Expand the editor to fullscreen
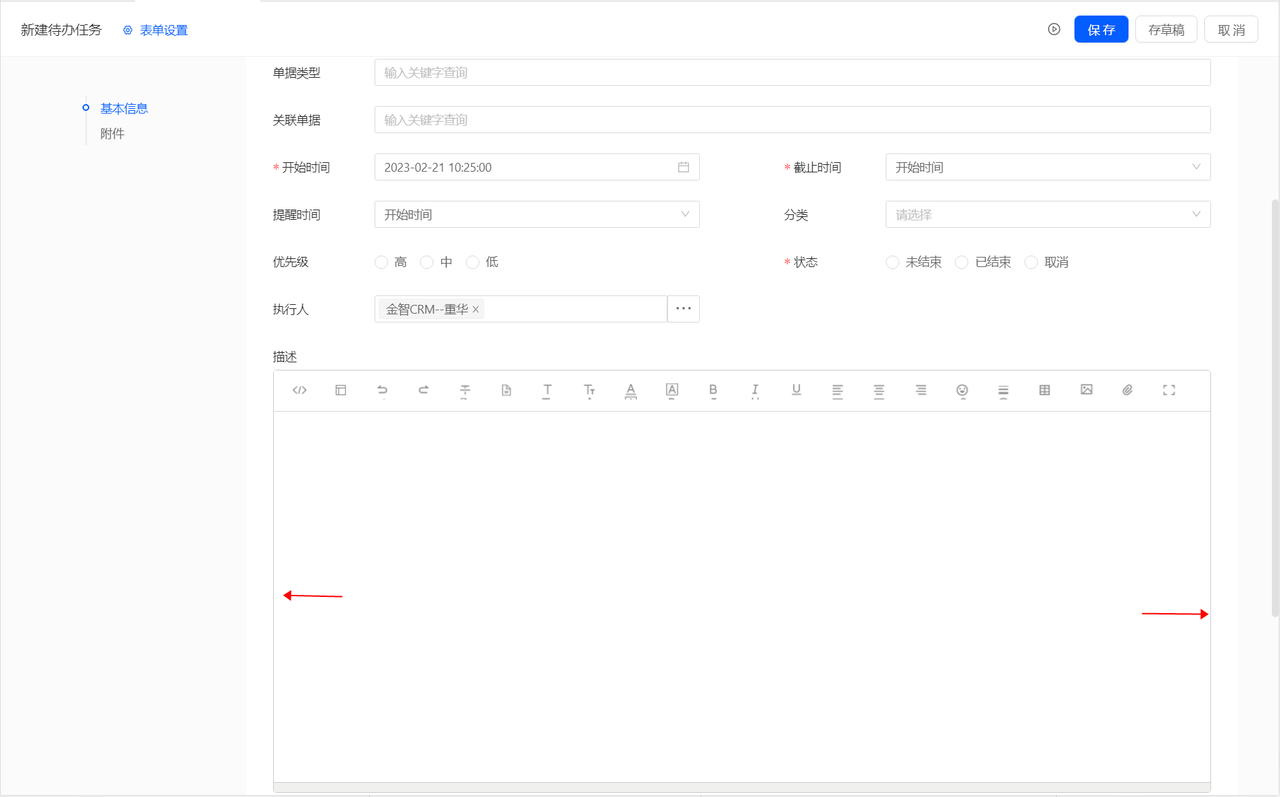Image resolution: width=1280 pixels, height=797 pixels. pyautogui.click(x=1169, y=390)
